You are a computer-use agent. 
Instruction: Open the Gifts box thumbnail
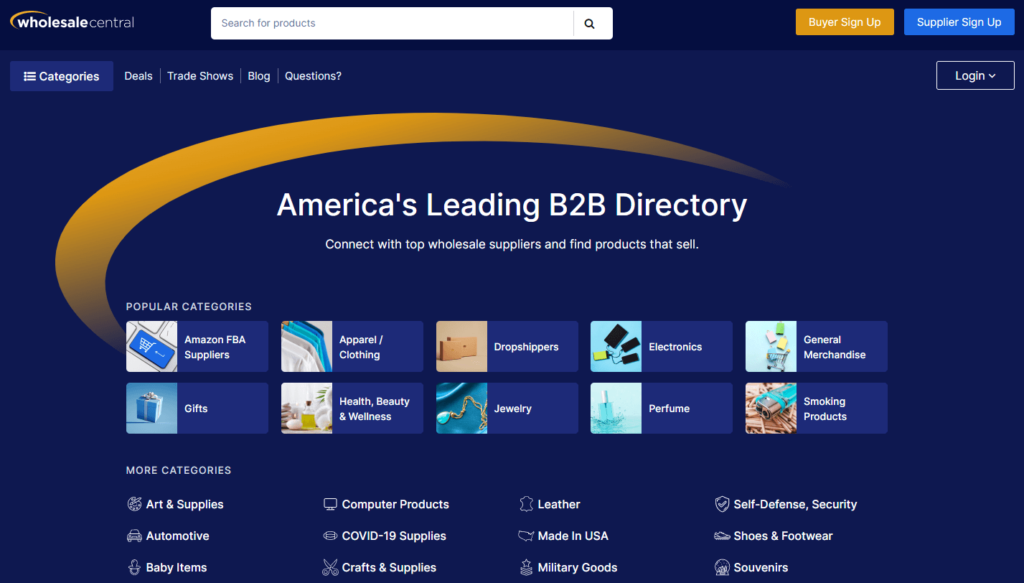tap(152, 408)
